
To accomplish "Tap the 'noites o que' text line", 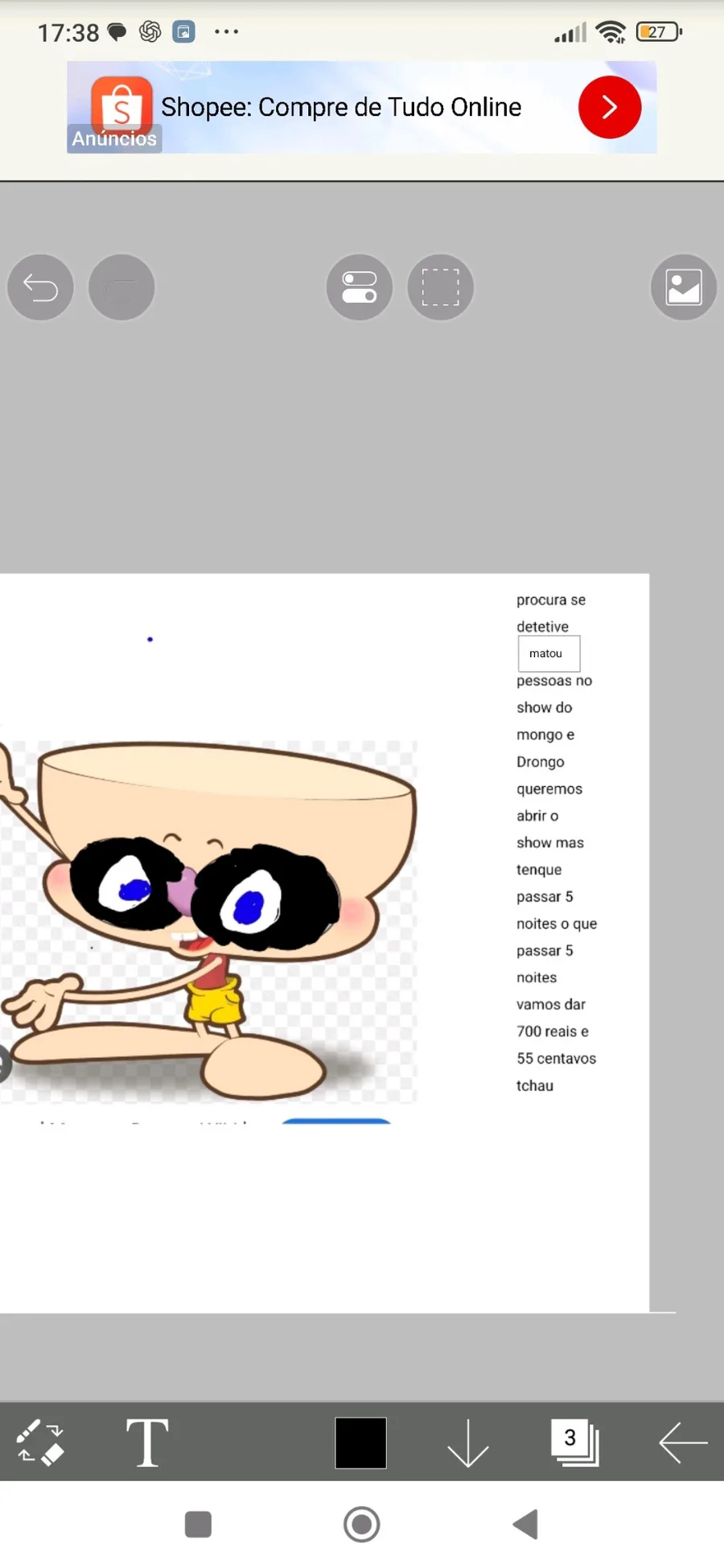I will (x=556, y=924).
